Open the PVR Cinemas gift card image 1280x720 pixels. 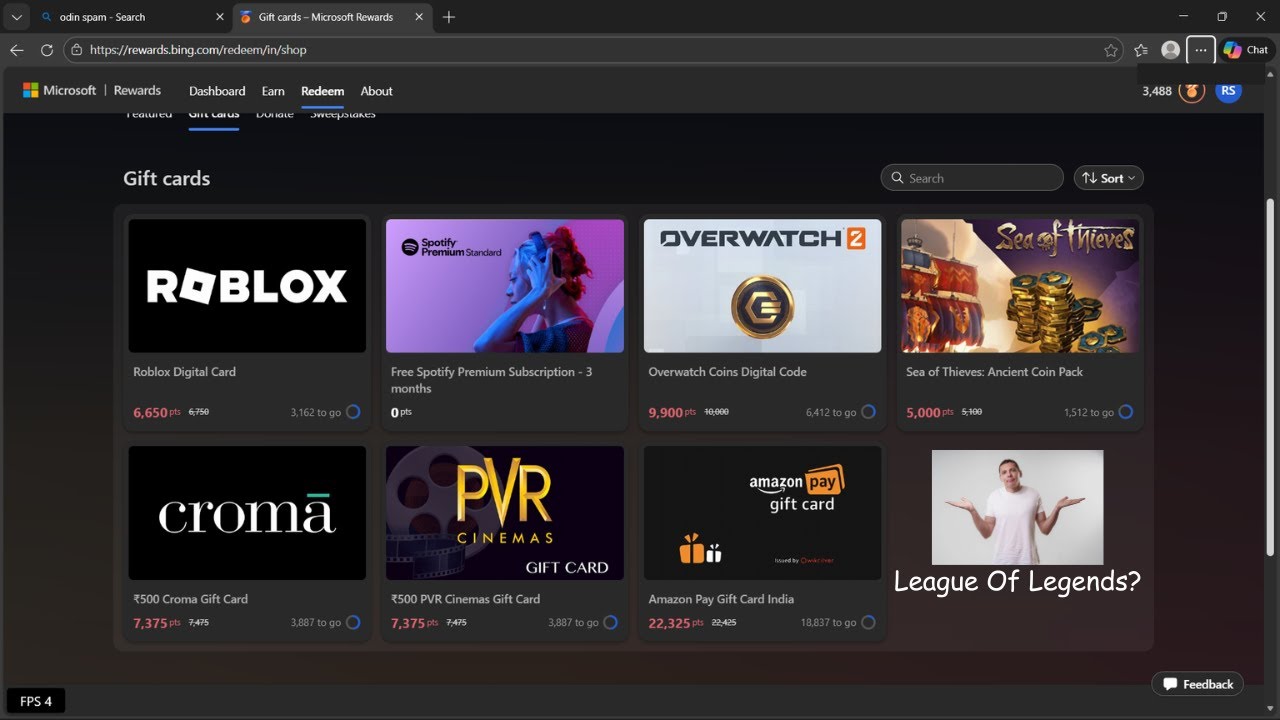505,513
